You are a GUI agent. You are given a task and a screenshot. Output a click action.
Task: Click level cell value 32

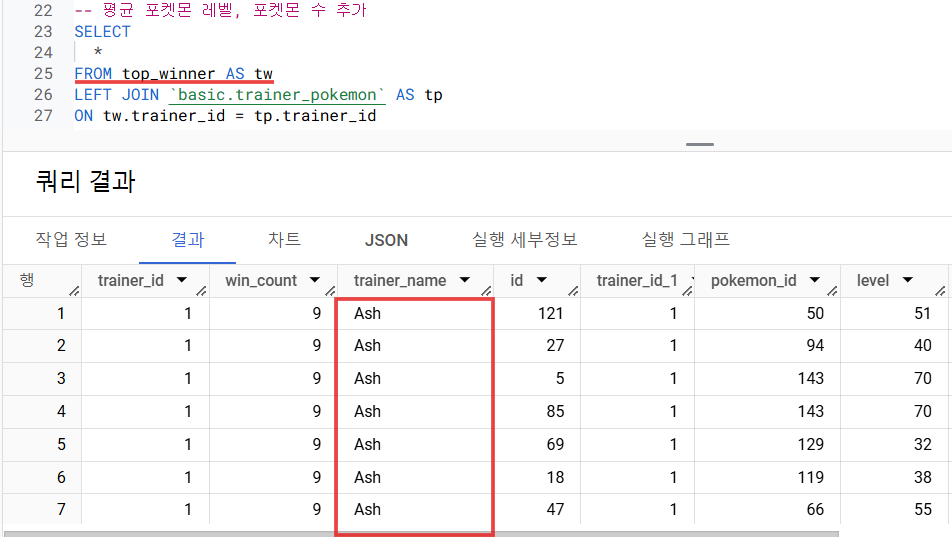[x=922, y=444]
